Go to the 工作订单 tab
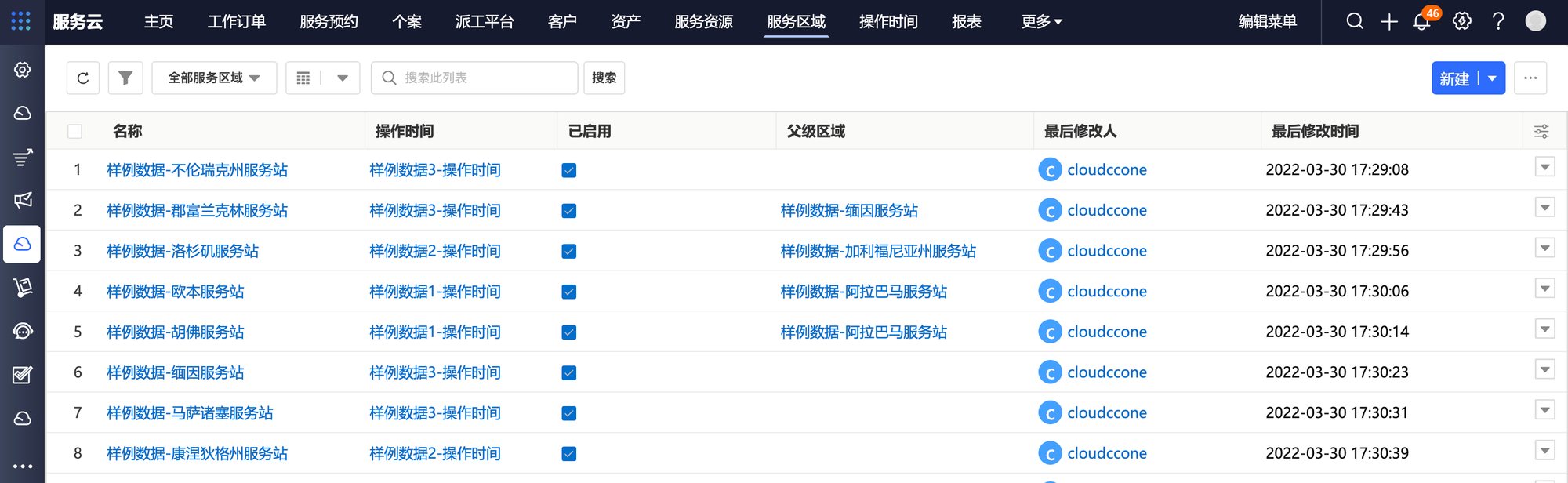Screen dimensions: 1568x483 237,21
